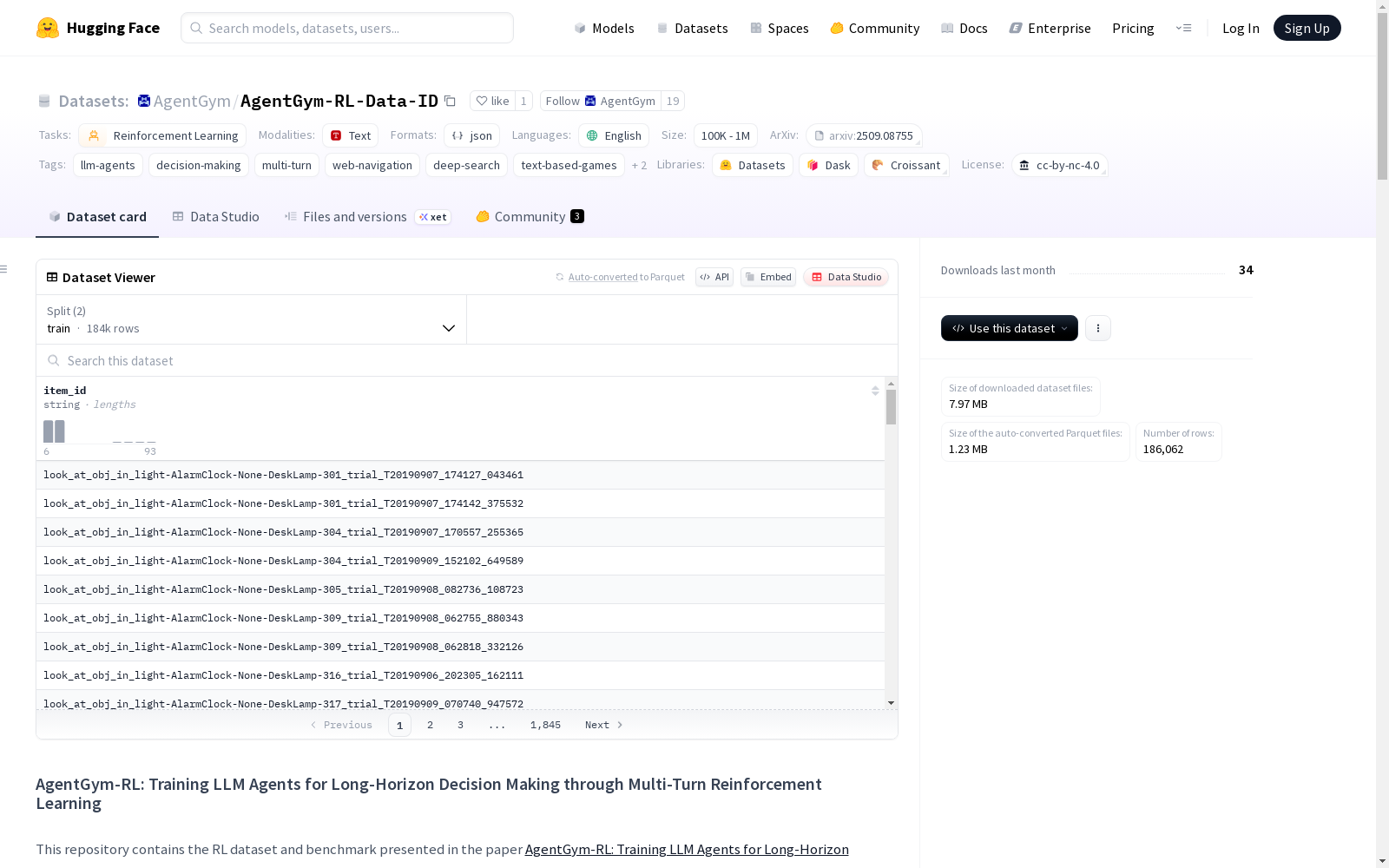
Task: Select row ending trial_T20190907_174127_043461
Action: tap(460, 475)
